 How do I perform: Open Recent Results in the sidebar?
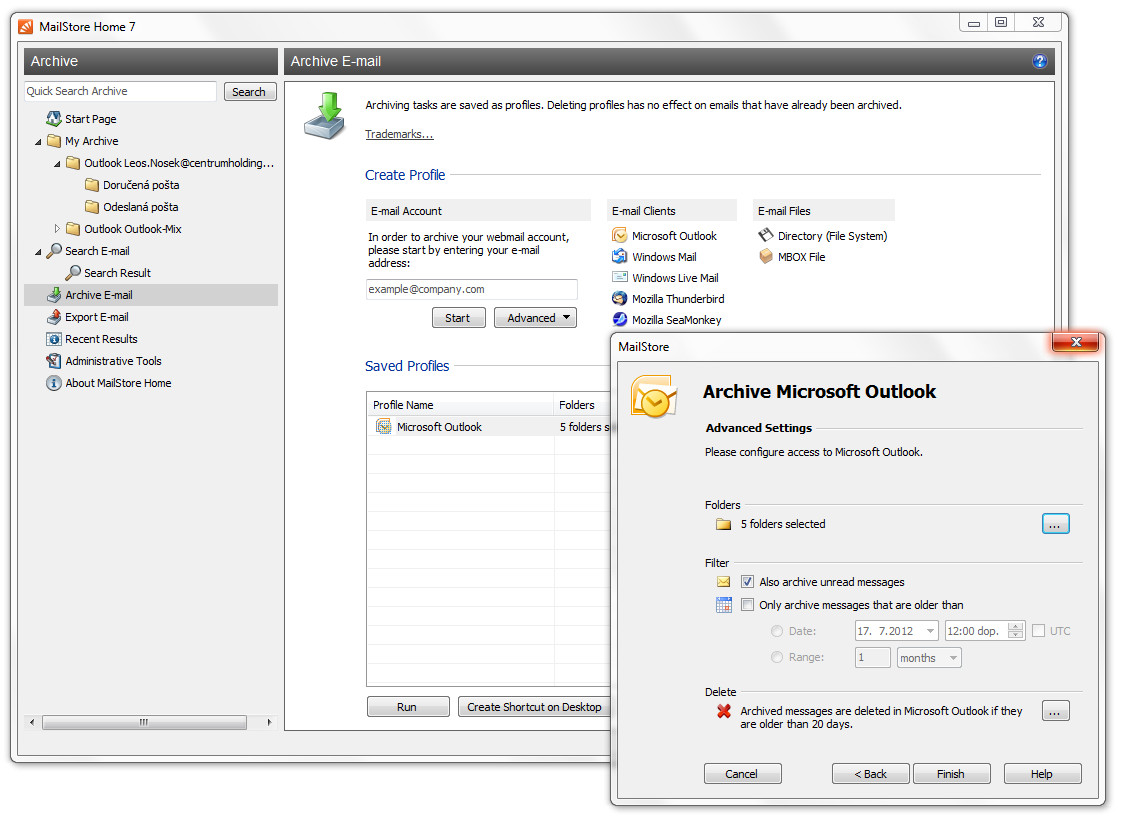click(x=101, y=339)
